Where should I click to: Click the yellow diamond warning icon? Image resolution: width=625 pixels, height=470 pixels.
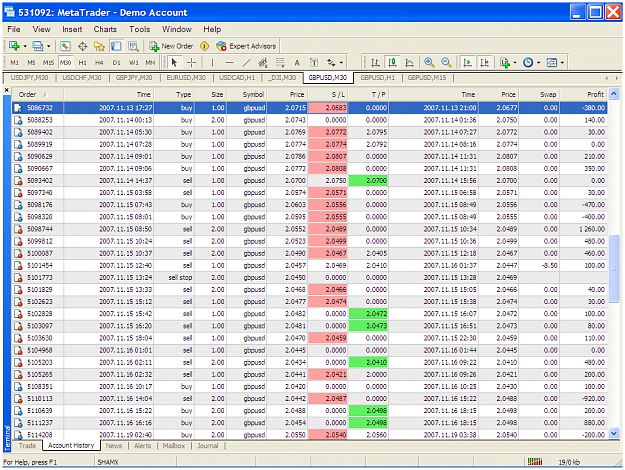204,46
